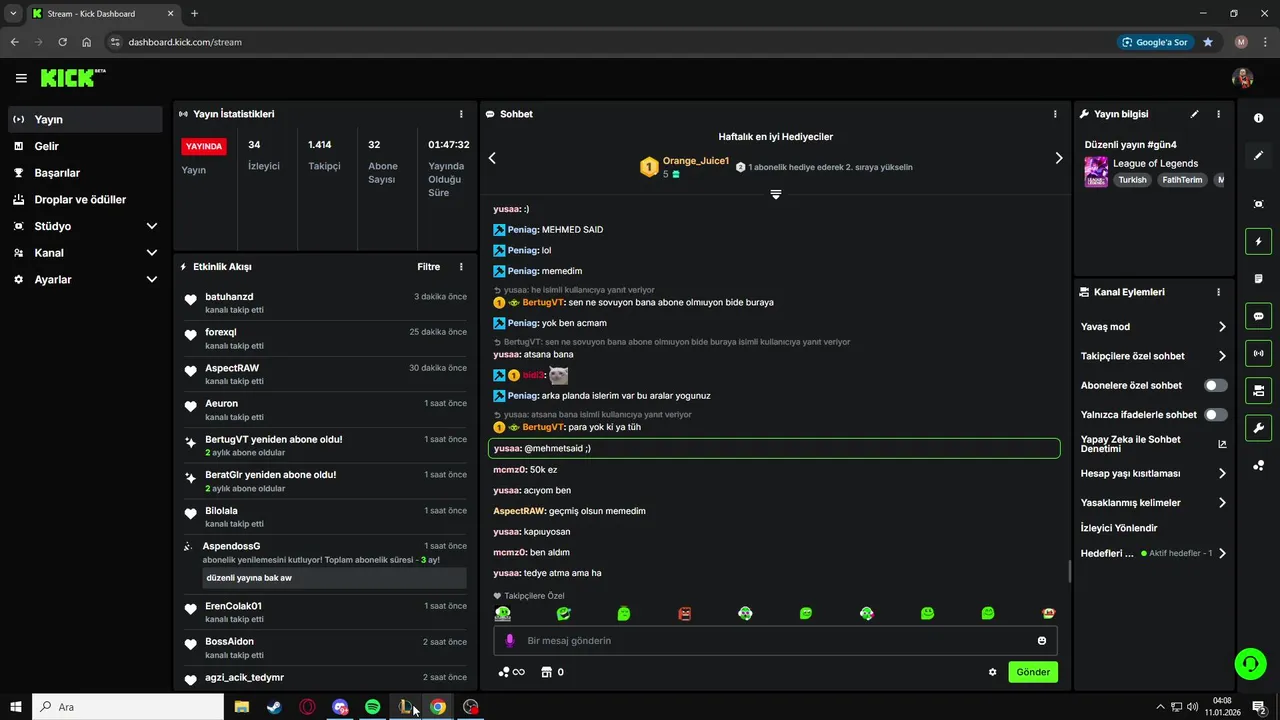Open the emoji picker in message box
Image resolution: width=1280 pixels, height=720 pixels.
coord(1042,641)
